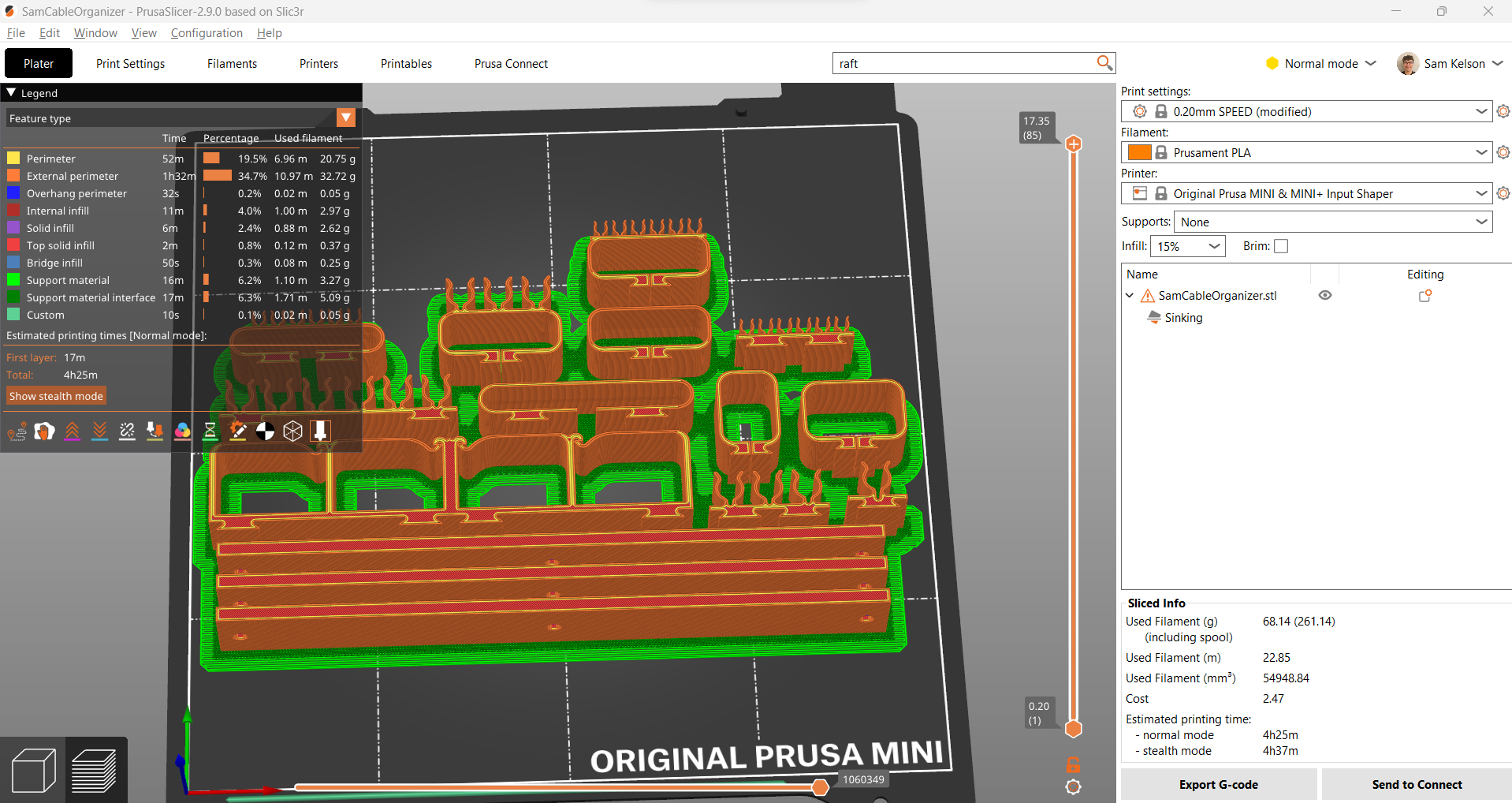
Task: Open Sam Kelson account avatar
Action: coord(1408,63)
